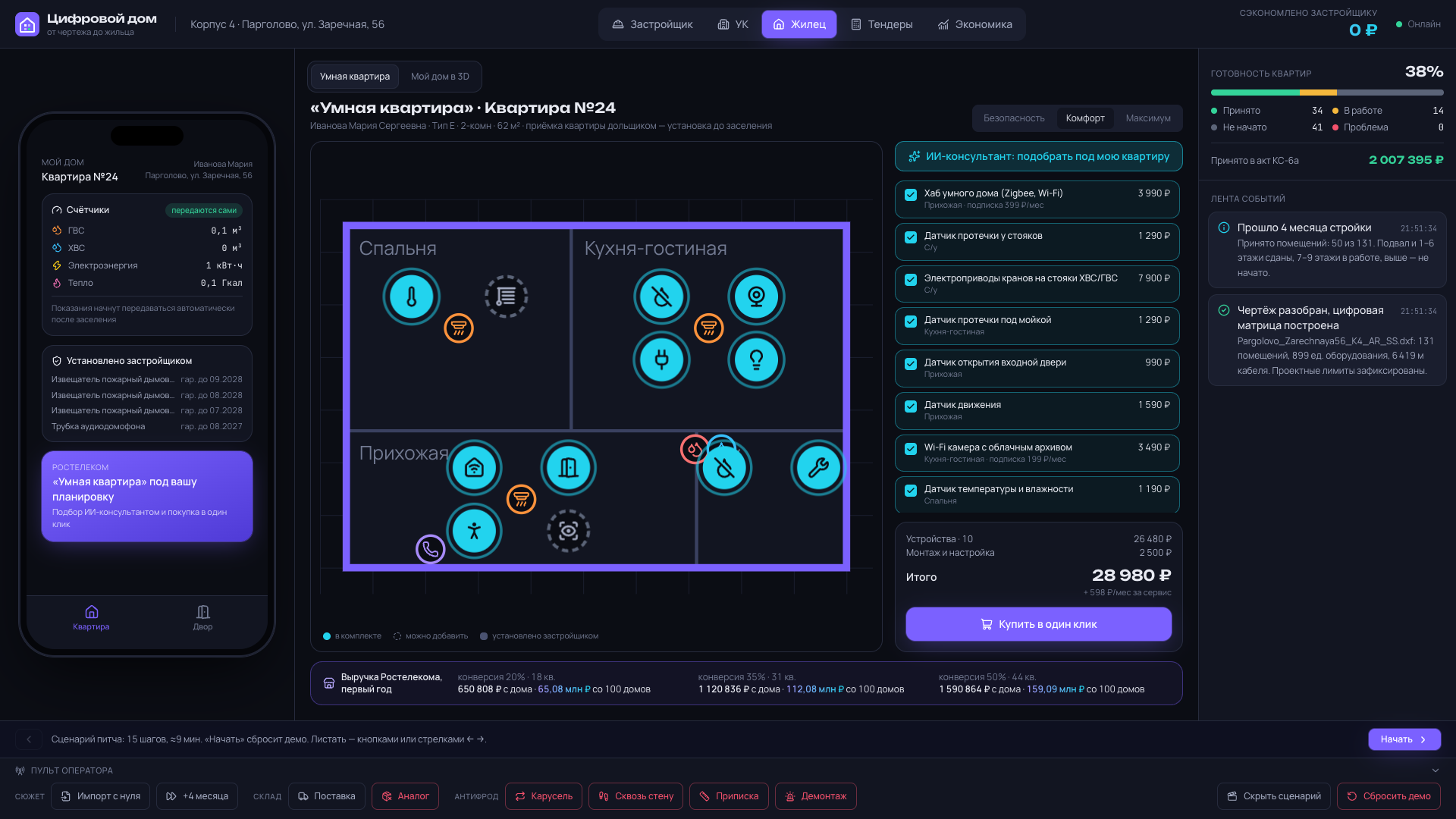
Task: Open the Ростелеком Умная квартира promo card
Action: pos(147,496)
